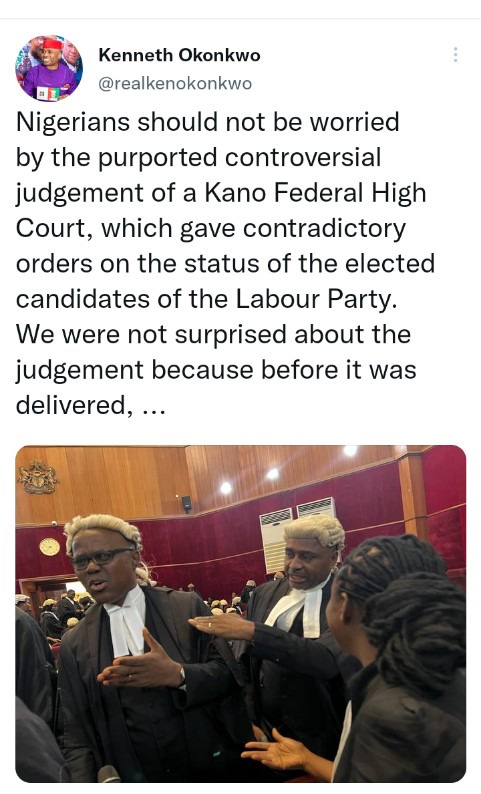Expand the truncated tweet at the ellipsis
481x794 pixels.
click(154, 407)
